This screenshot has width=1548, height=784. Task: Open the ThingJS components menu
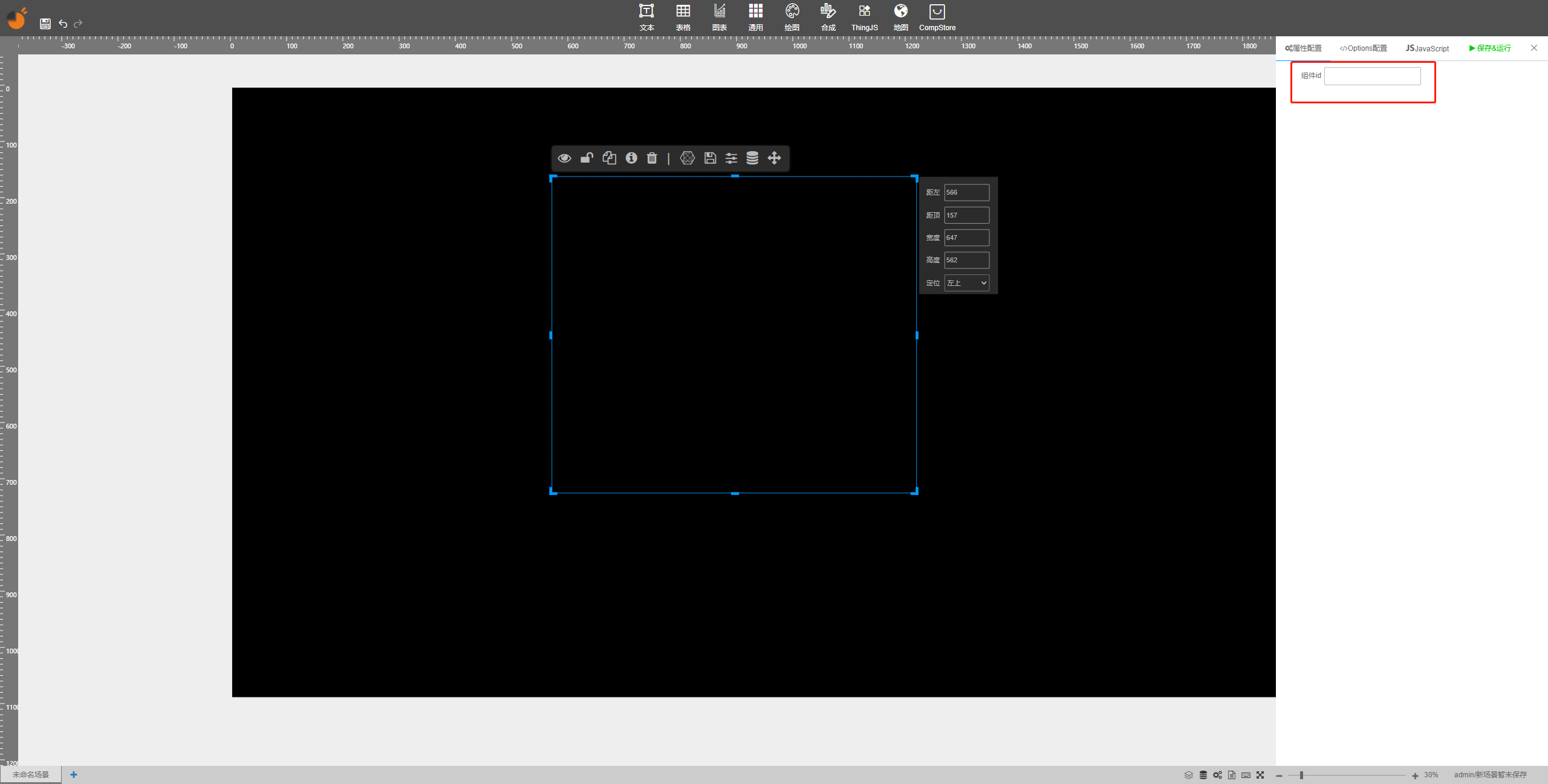(x=864, y=17)
